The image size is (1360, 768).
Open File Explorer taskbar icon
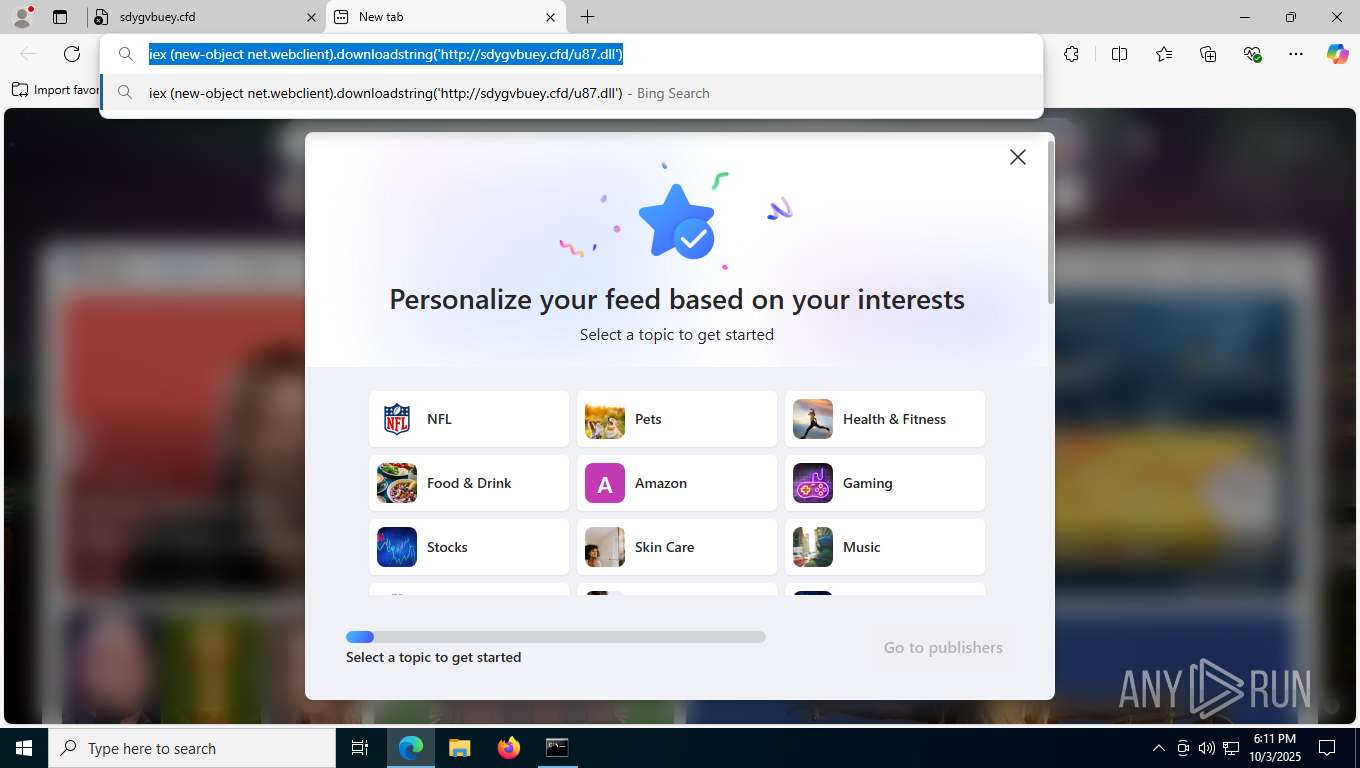point(460,748)
